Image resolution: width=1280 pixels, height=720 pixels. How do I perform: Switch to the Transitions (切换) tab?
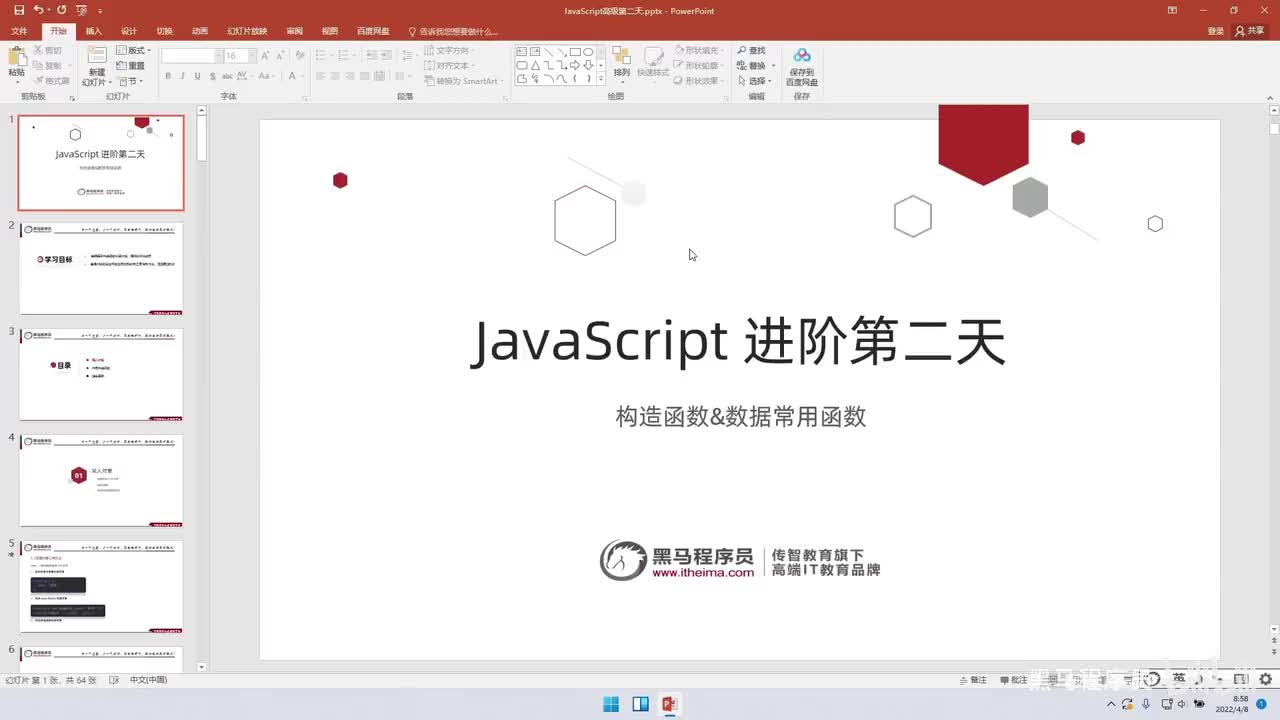coord(165,31)
